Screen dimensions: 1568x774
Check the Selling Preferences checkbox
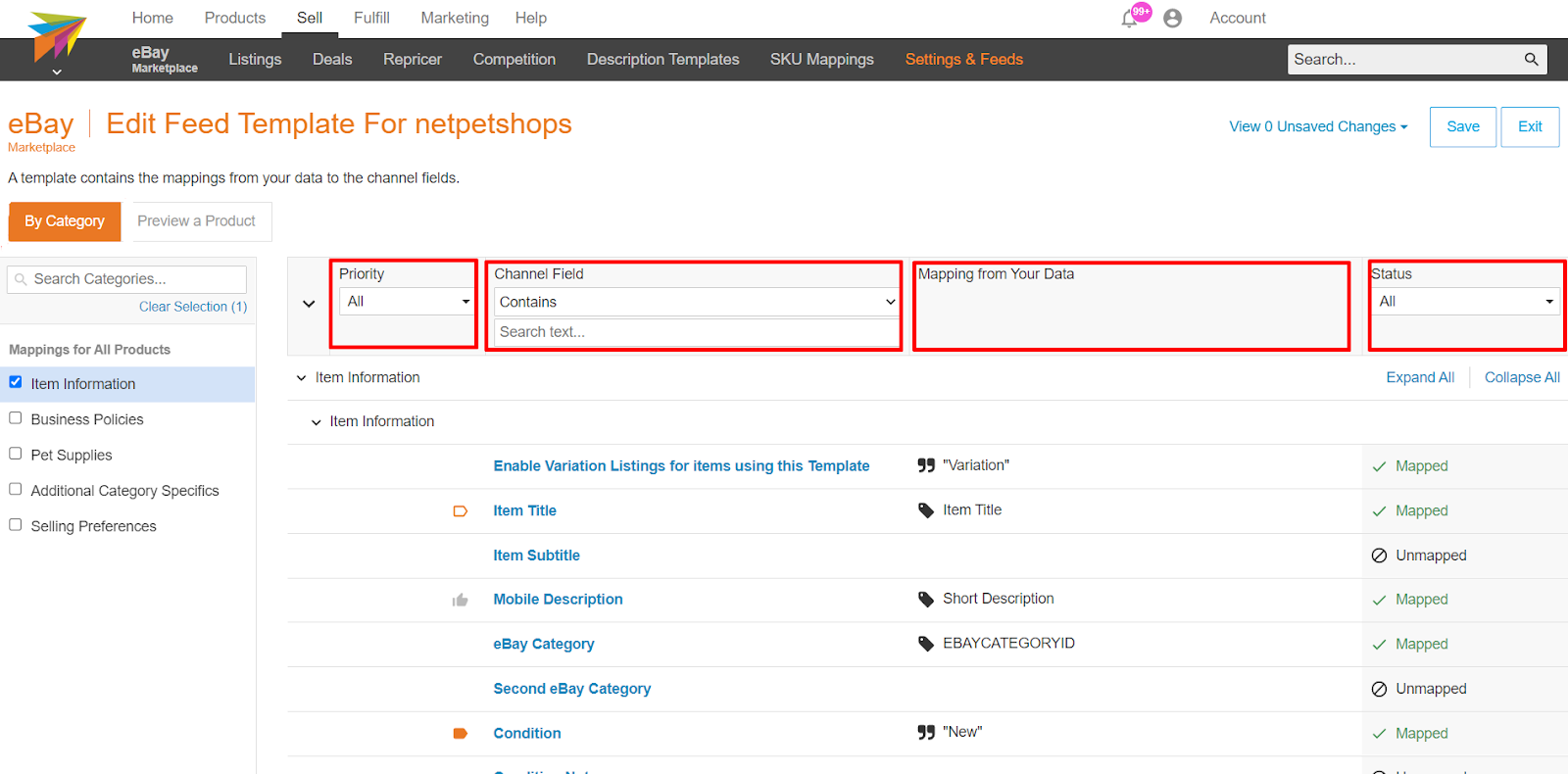click(16, 525)
